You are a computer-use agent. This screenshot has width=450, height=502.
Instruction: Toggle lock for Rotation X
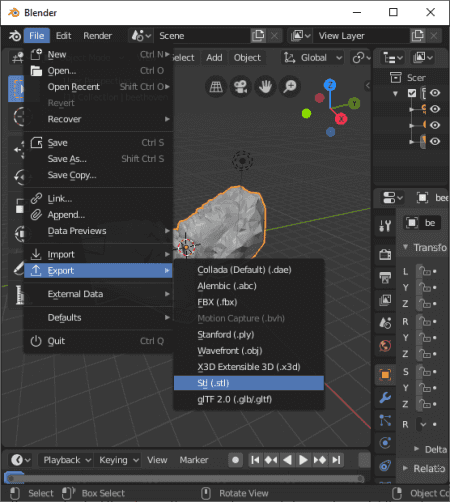pos(426,321)
